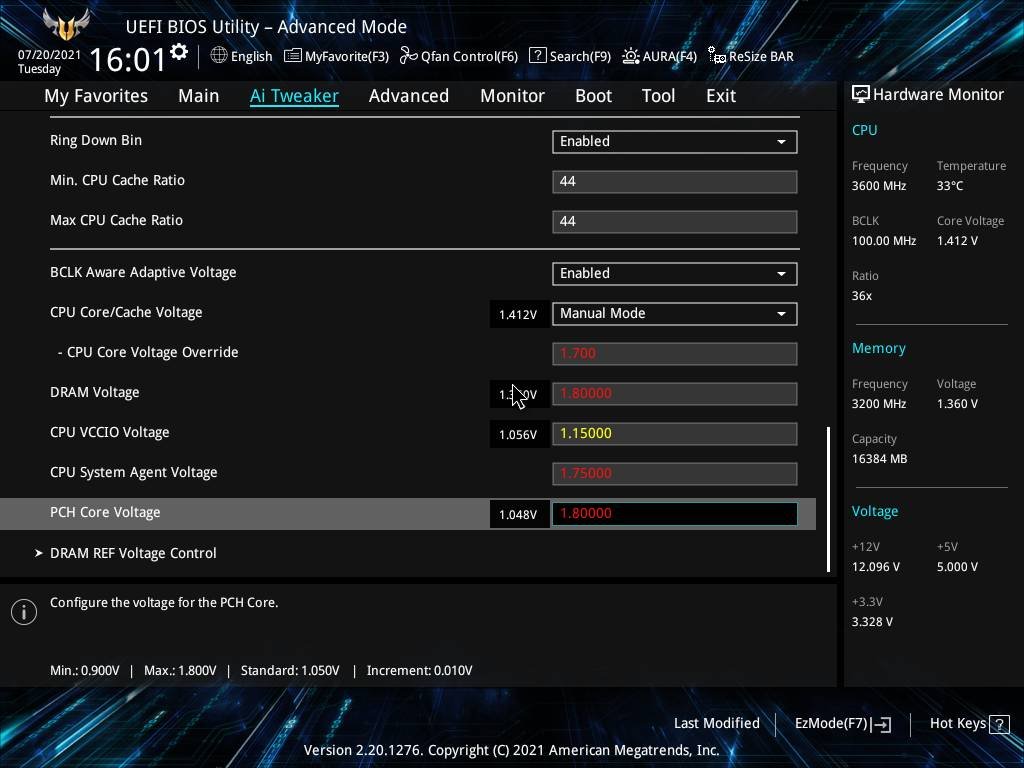Click the Min. CPU Cache Ratio field

tap(674, 181)
